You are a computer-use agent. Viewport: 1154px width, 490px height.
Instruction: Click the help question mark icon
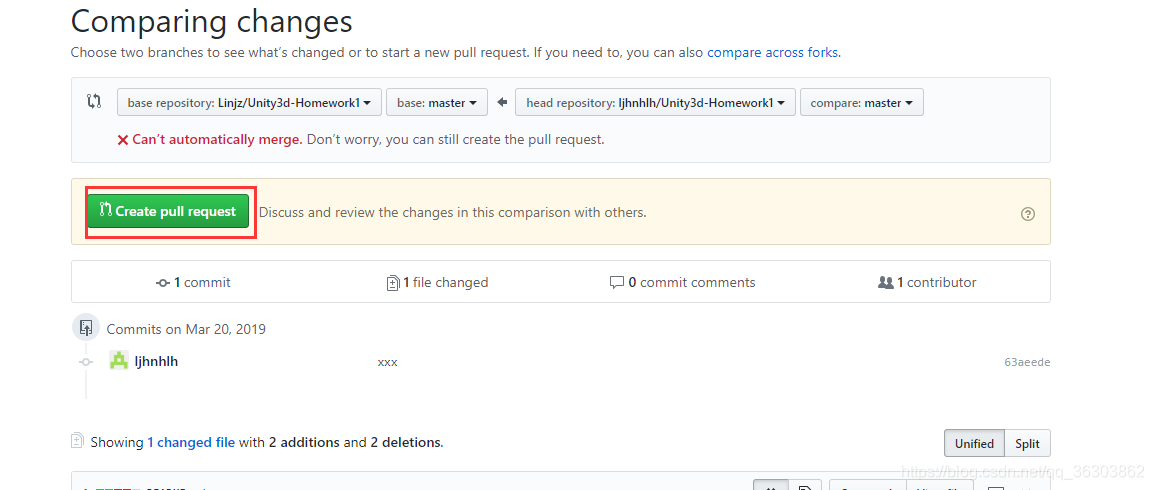point(1028,214)
